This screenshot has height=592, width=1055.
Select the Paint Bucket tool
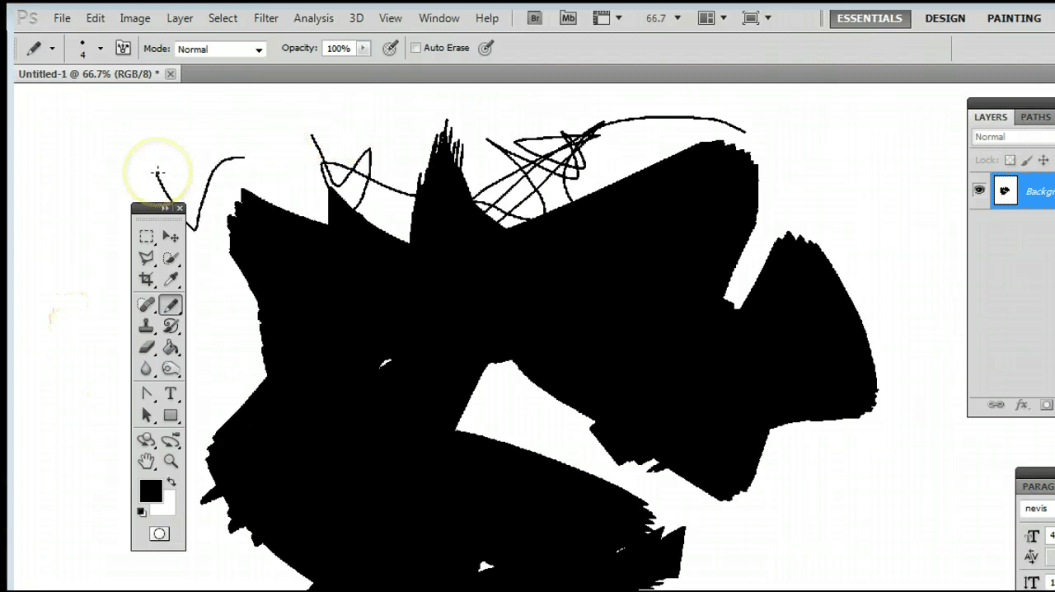(171, 348)
